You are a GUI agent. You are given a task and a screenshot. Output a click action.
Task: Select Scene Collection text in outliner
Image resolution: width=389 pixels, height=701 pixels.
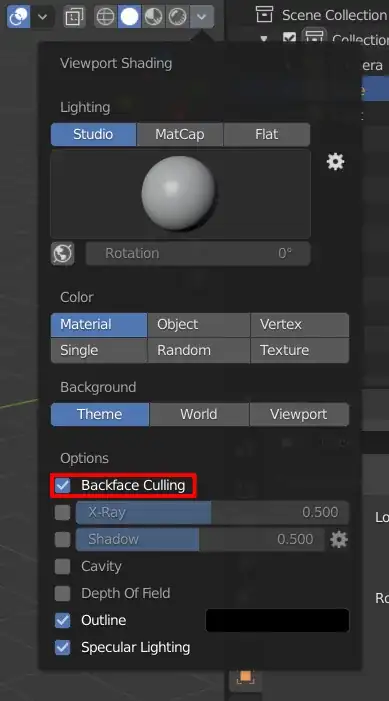334,15
